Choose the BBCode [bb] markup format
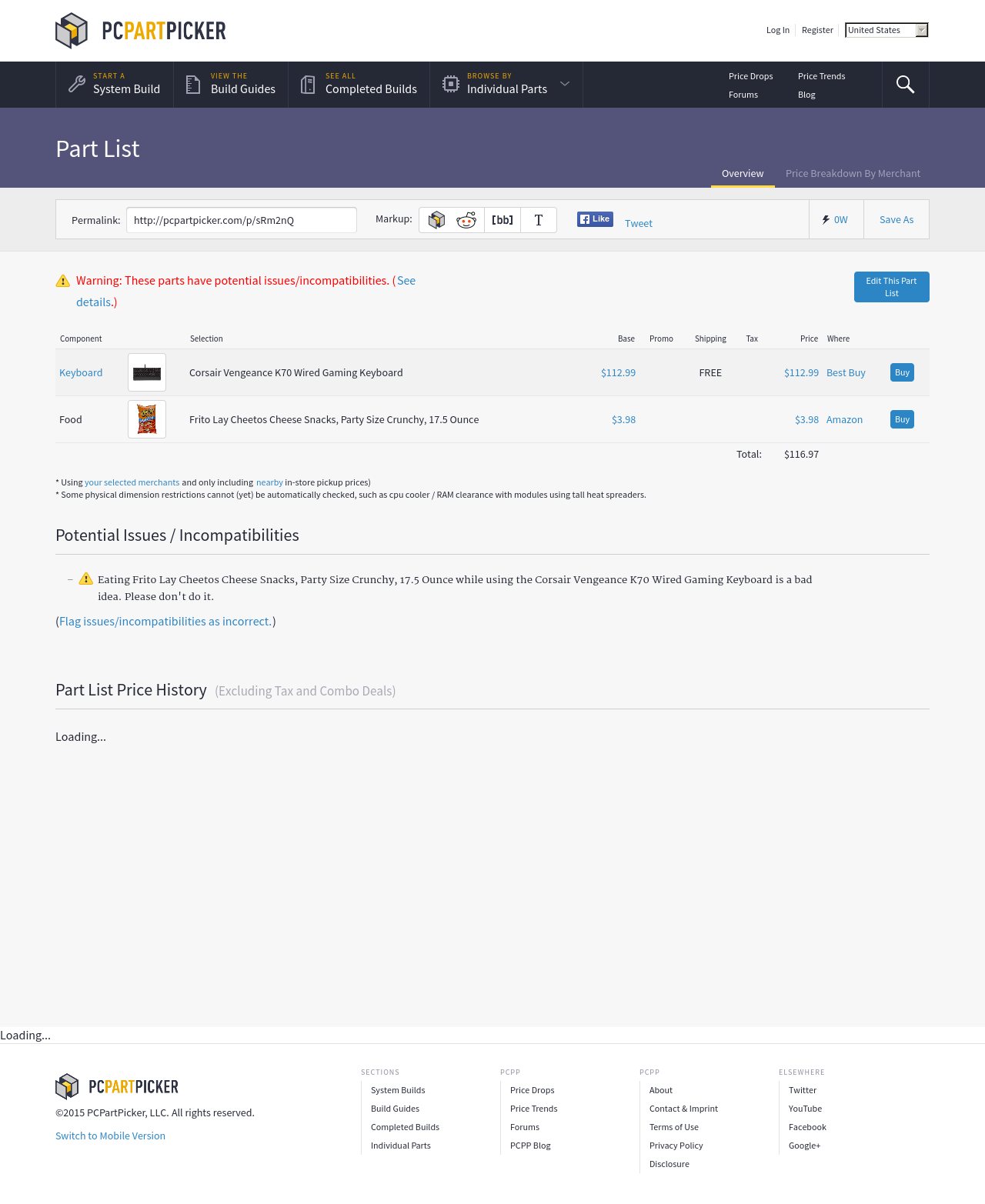 coord(503,220)
